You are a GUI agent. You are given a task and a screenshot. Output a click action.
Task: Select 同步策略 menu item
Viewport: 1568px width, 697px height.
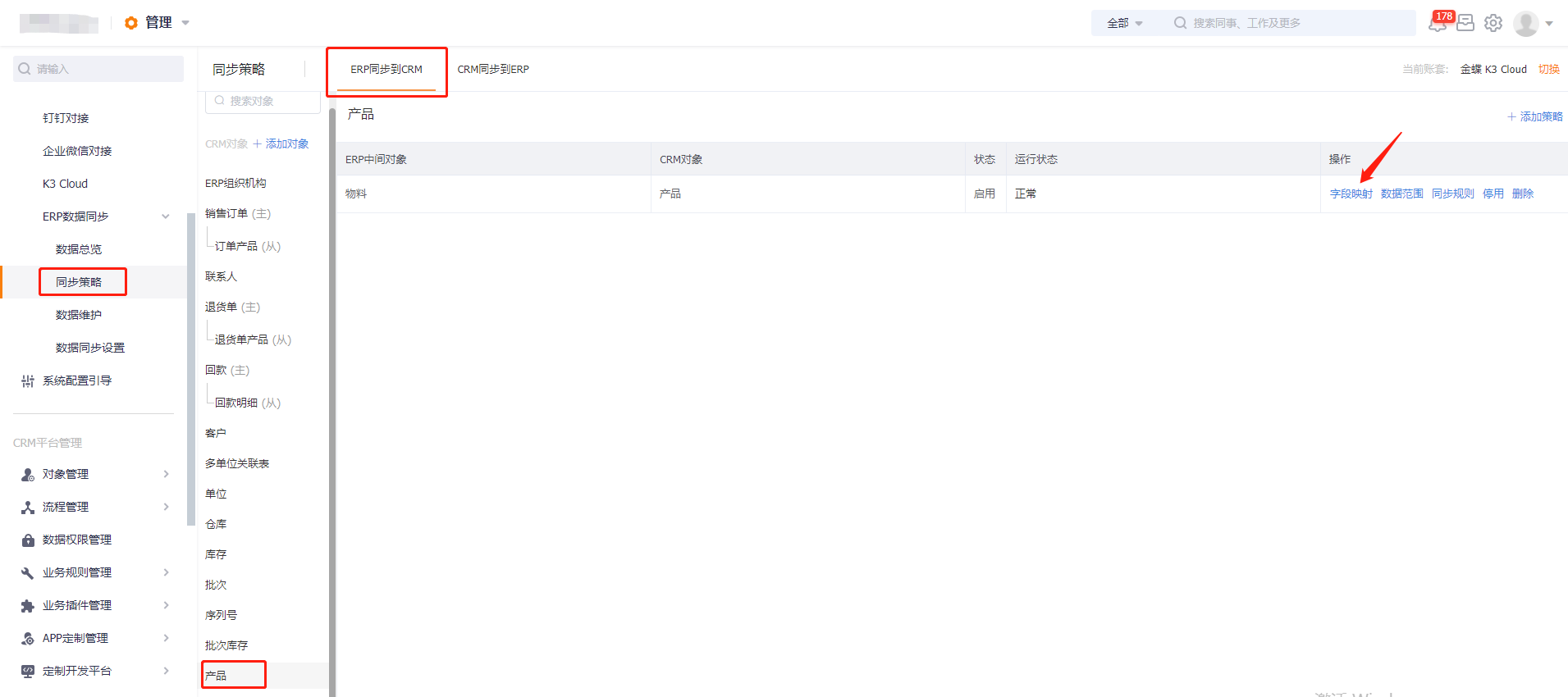79,282
